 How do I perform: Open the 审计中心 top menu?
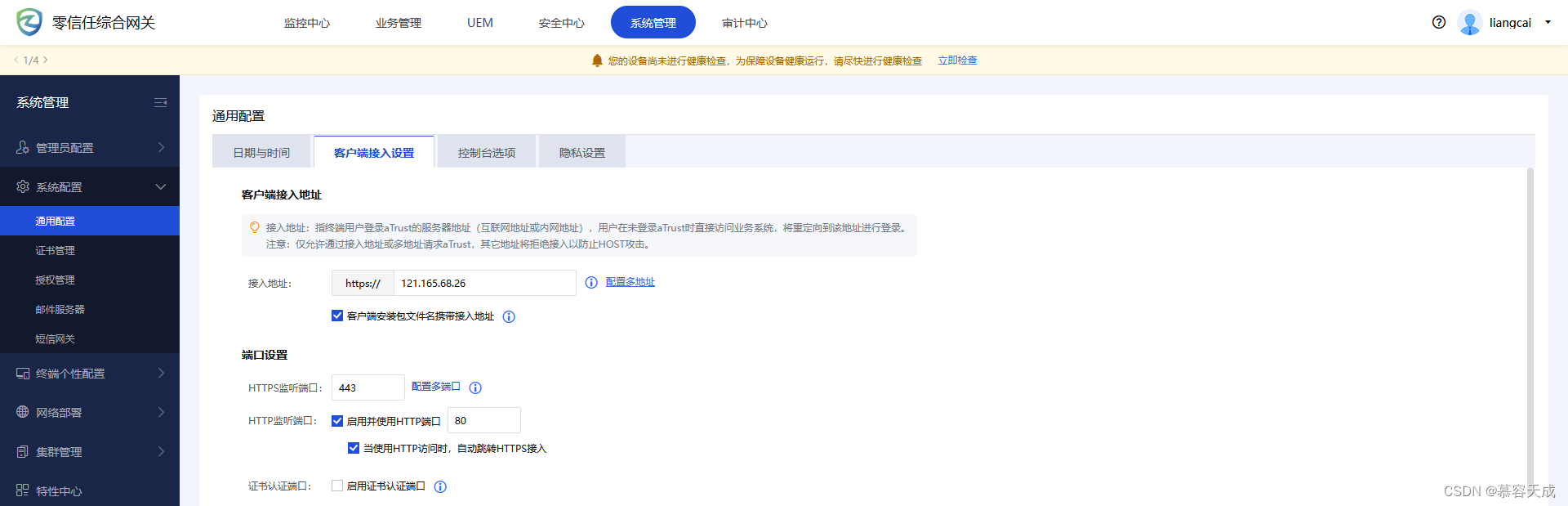coord(745,23)
